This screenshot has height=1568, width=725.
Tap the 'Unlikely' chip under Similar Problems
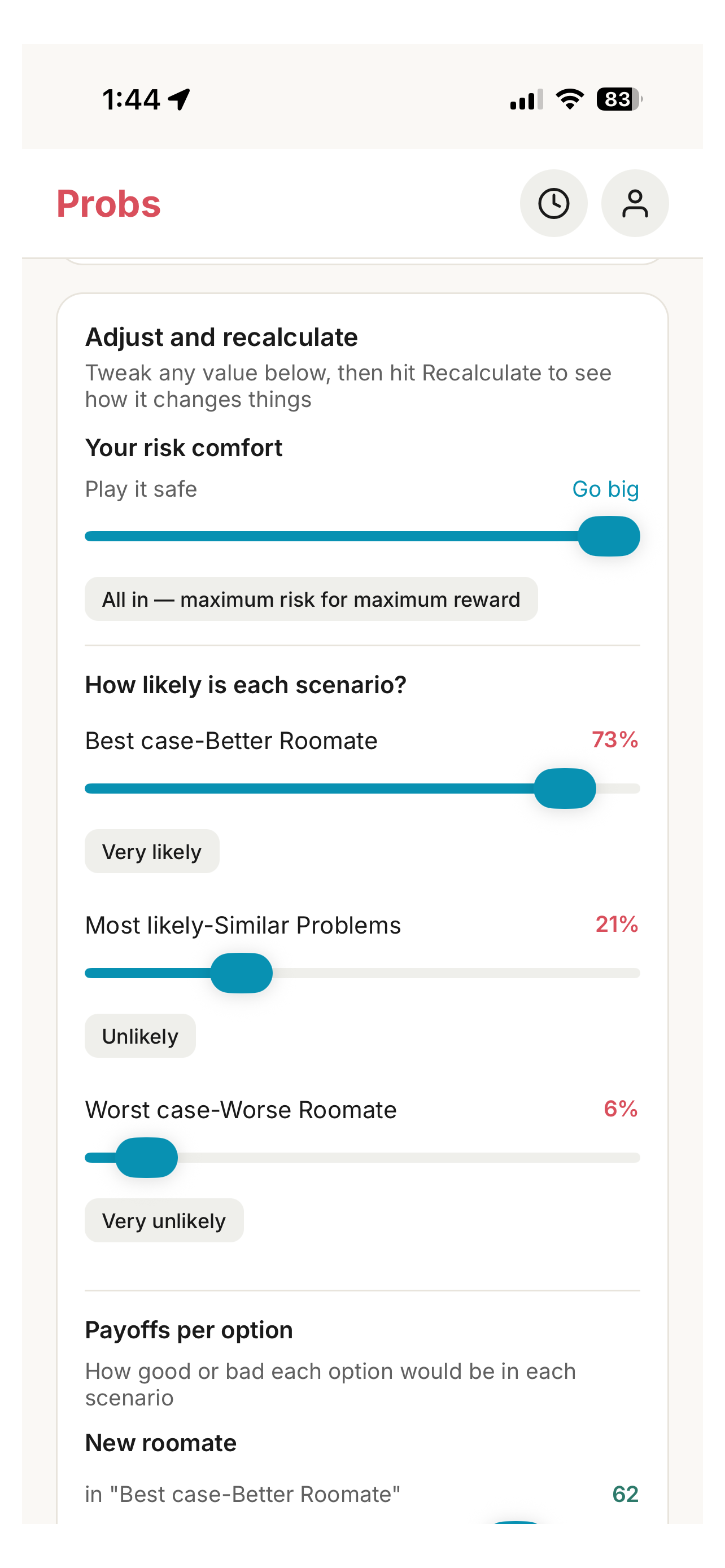pos(139,1035)
